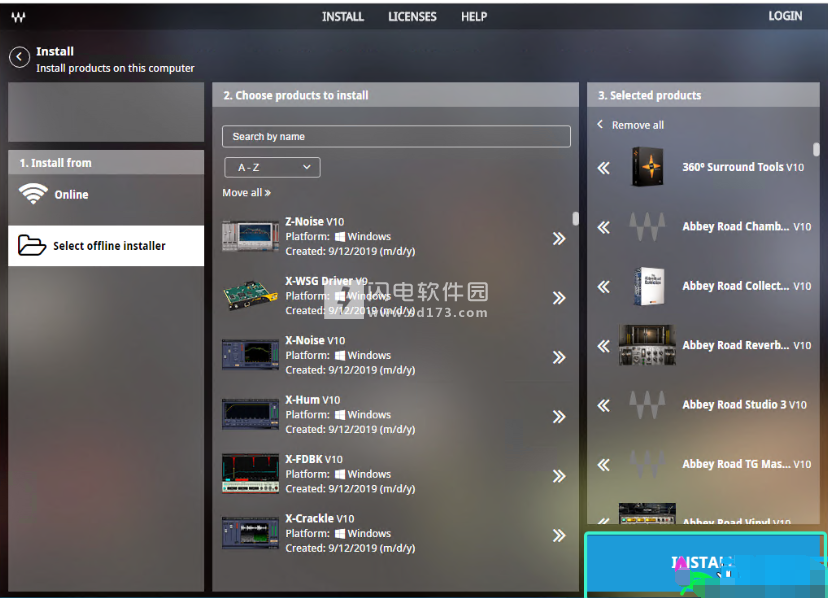Image resolution: width=828 pixels, height=598 pixels.
Task: Click the blue INSTALL button
Action: coord(704,563)
